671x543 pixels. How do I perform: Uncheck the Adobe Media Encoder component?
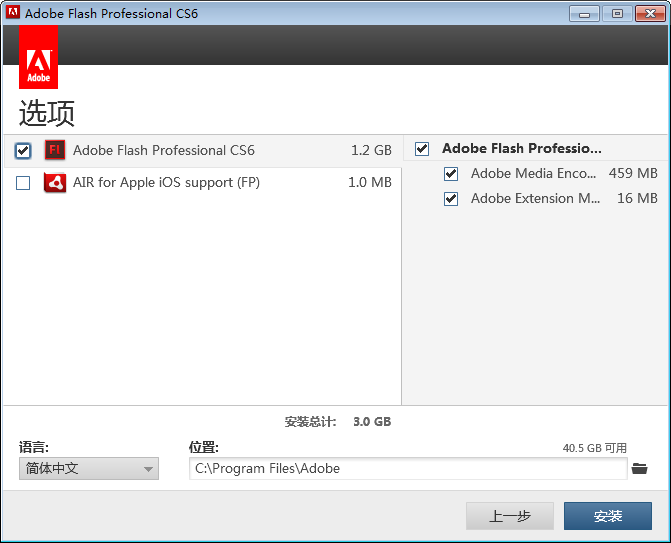coord(451,174)
